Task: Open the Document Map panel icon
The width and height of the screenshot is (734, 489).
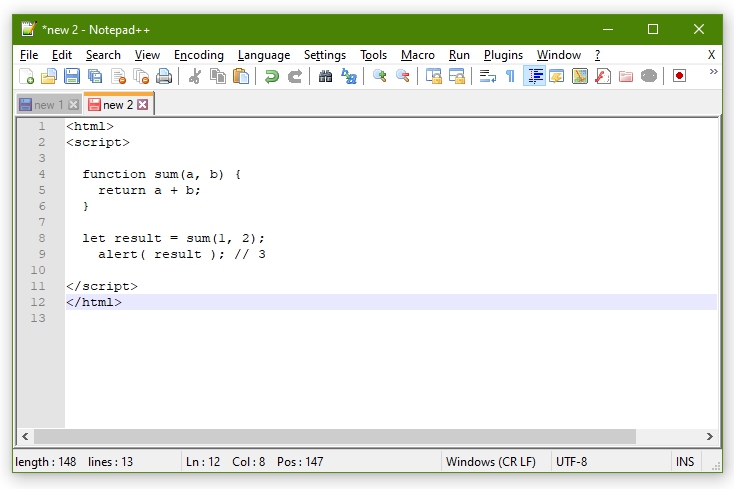Action: (x=580, y=76)
